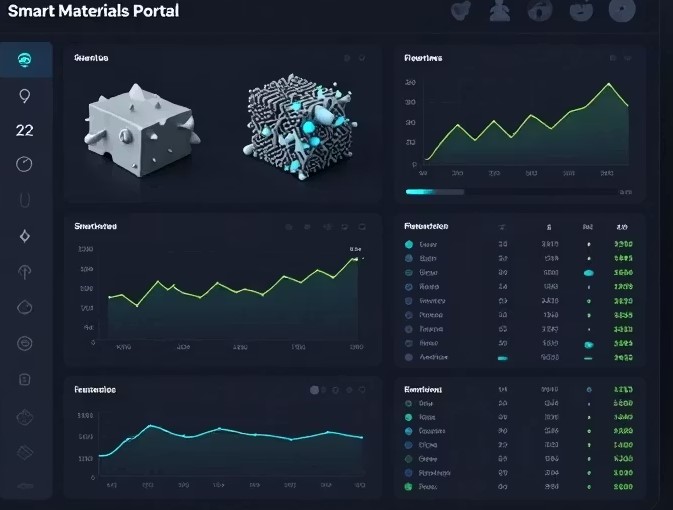Expand the chevron in the top-right chart panel header

pos(628,59)
